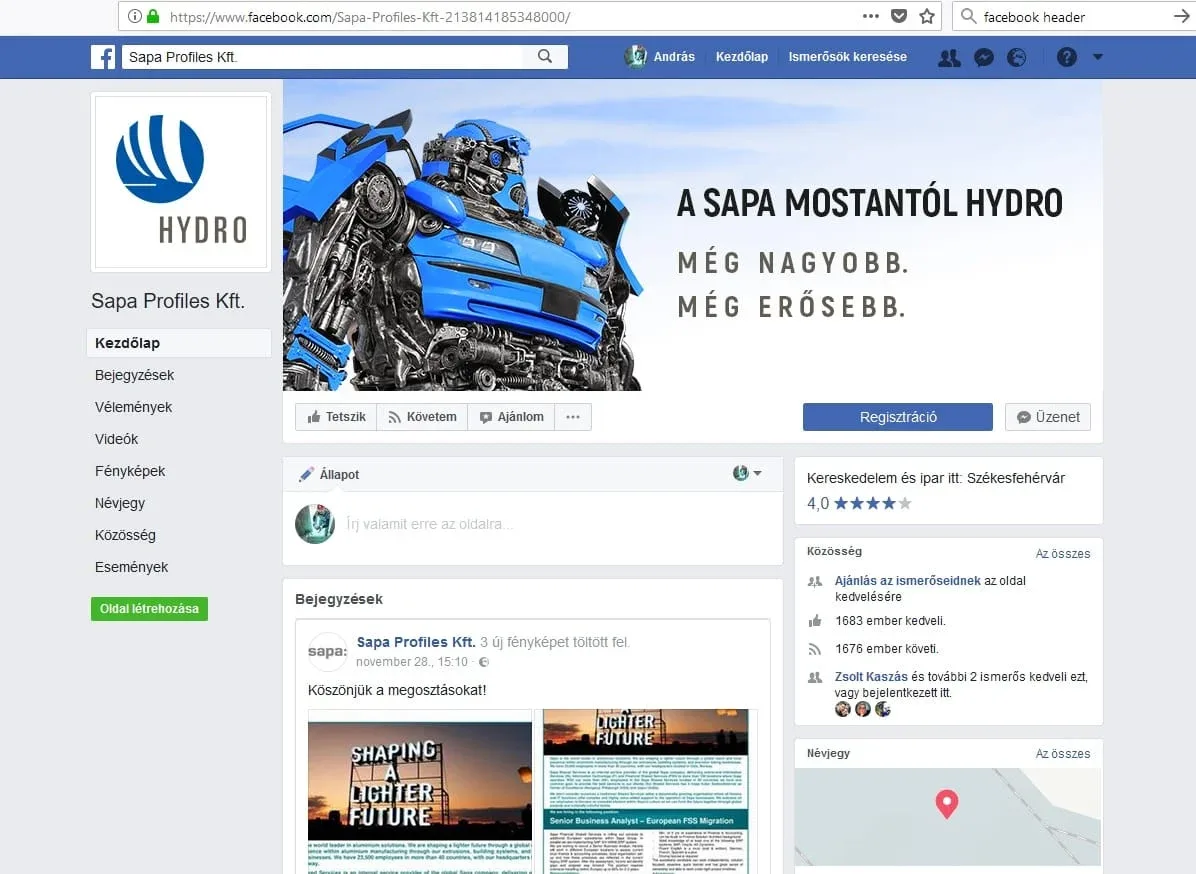Image resolution: width=1196 pixels, height=874 pixels.
Task: Click the András name link
Action: pos(674,56)
